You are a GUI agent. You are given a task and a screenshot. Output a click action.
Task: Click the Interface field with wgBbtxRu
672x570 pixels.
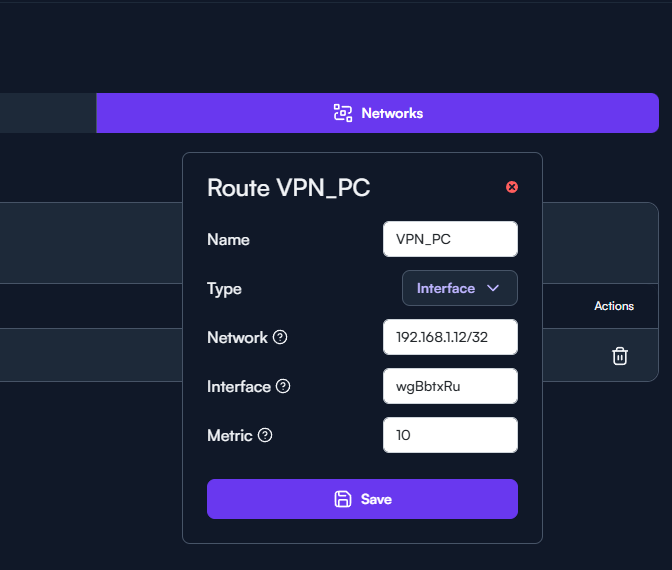[x=450, y=386]
